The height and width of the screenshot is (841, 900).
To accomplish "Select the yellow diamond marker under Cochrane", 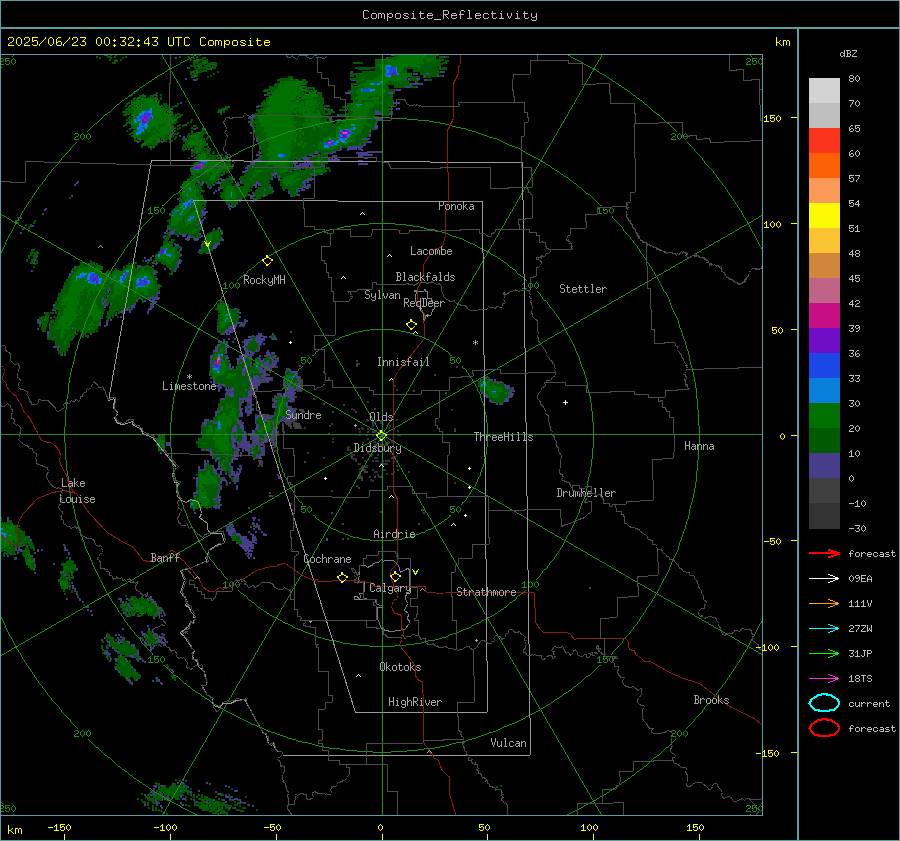I will coord(342,577).
